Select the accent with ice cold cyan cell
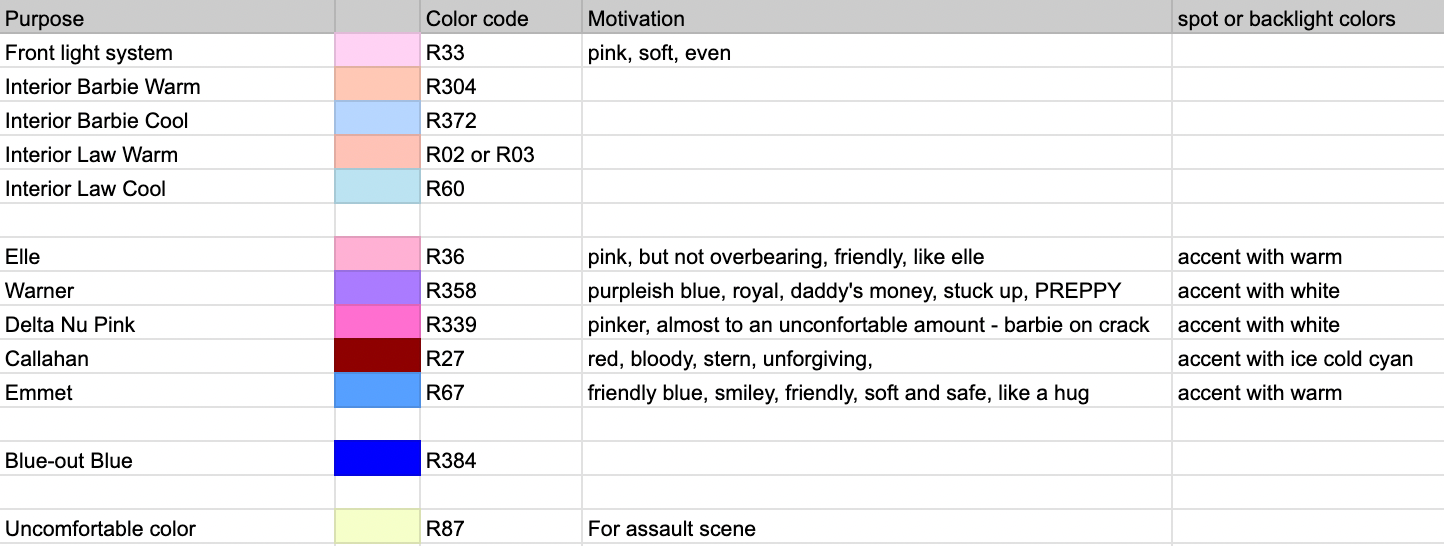The height and width of the screenshot is (546, 1444). 1308,358
